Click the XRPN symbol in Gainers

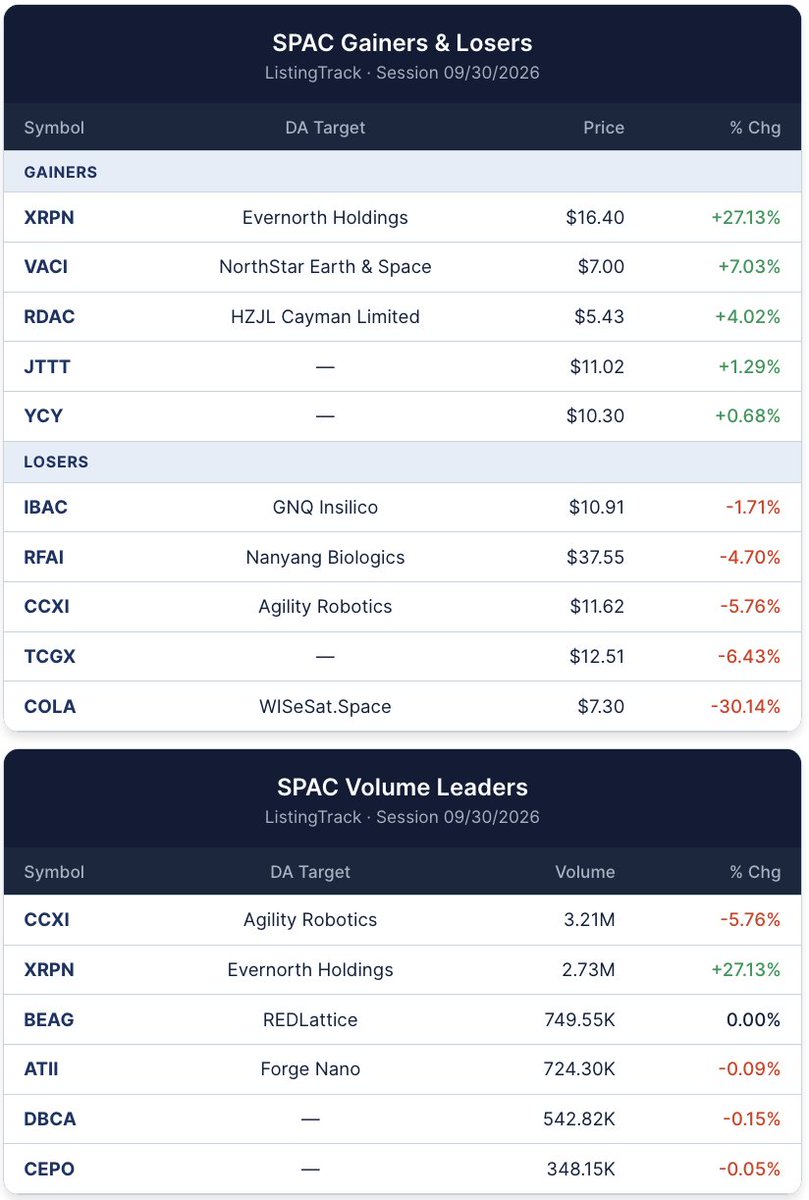(49, 217)
